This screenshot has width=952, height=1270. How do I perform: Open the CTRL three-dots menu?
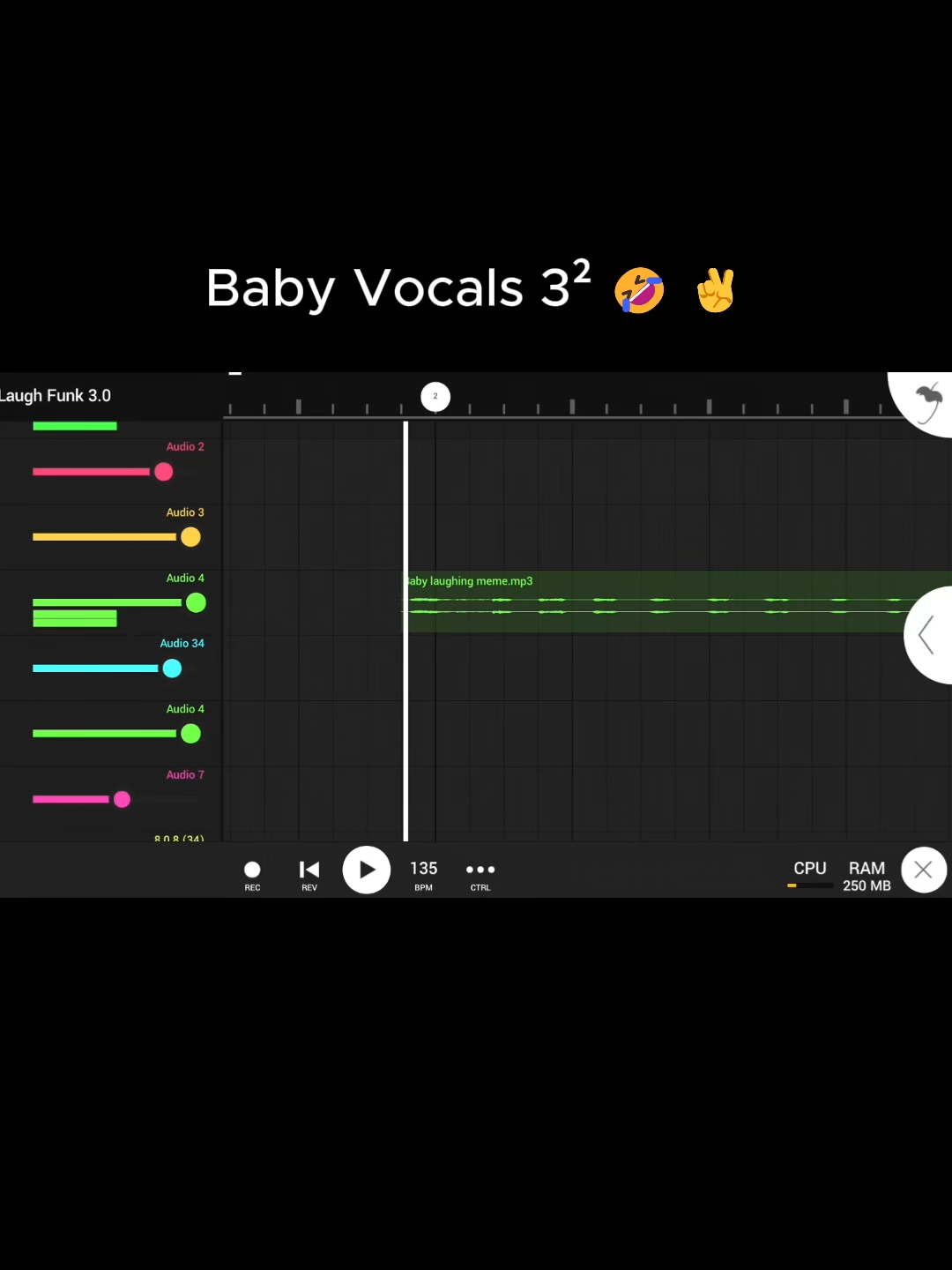pyautogui.click(x=480, y=875)
